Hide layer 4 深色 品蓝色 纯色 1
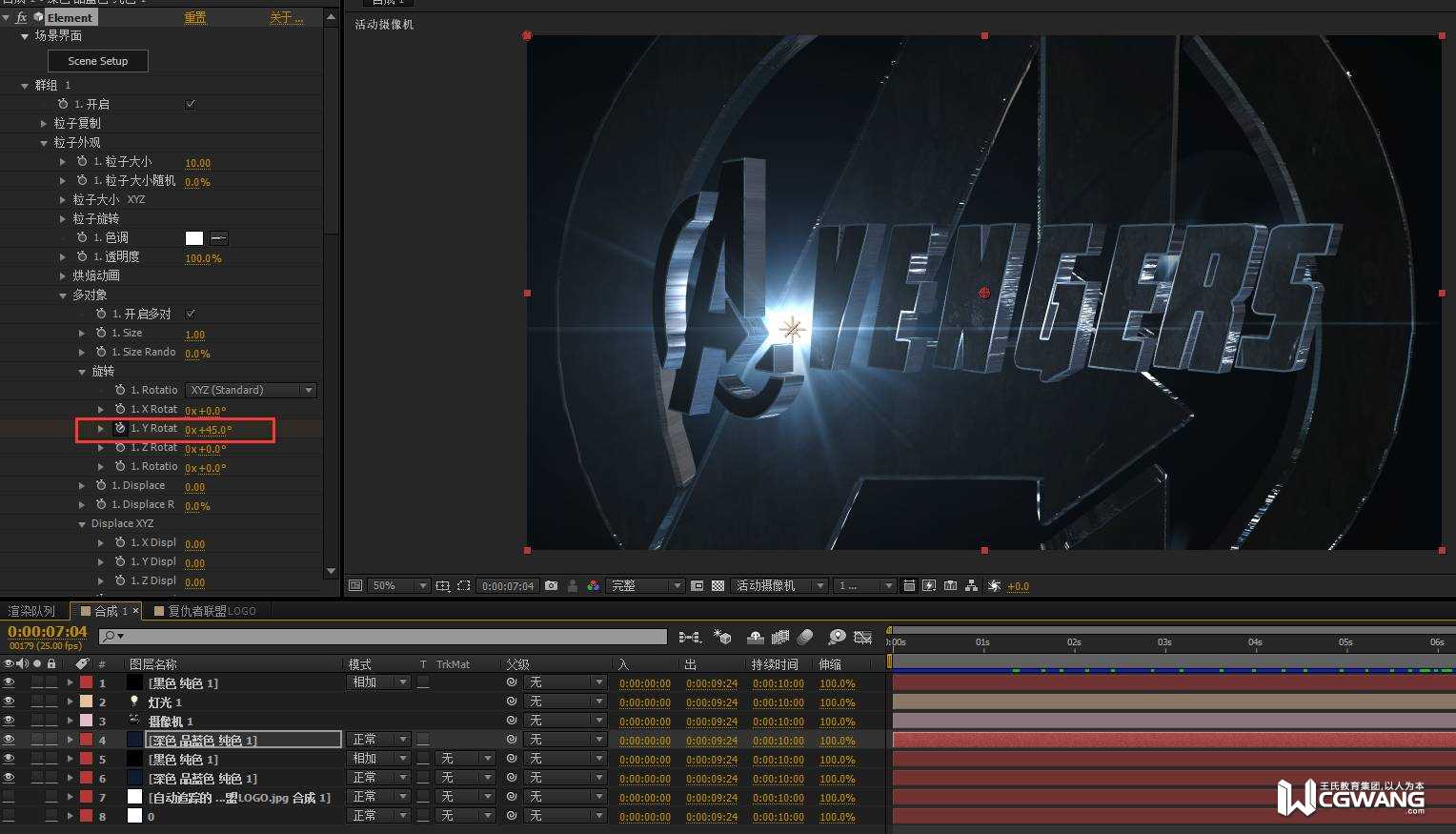The height and width of the screenshot is (834, 1456). click(9, 740)
